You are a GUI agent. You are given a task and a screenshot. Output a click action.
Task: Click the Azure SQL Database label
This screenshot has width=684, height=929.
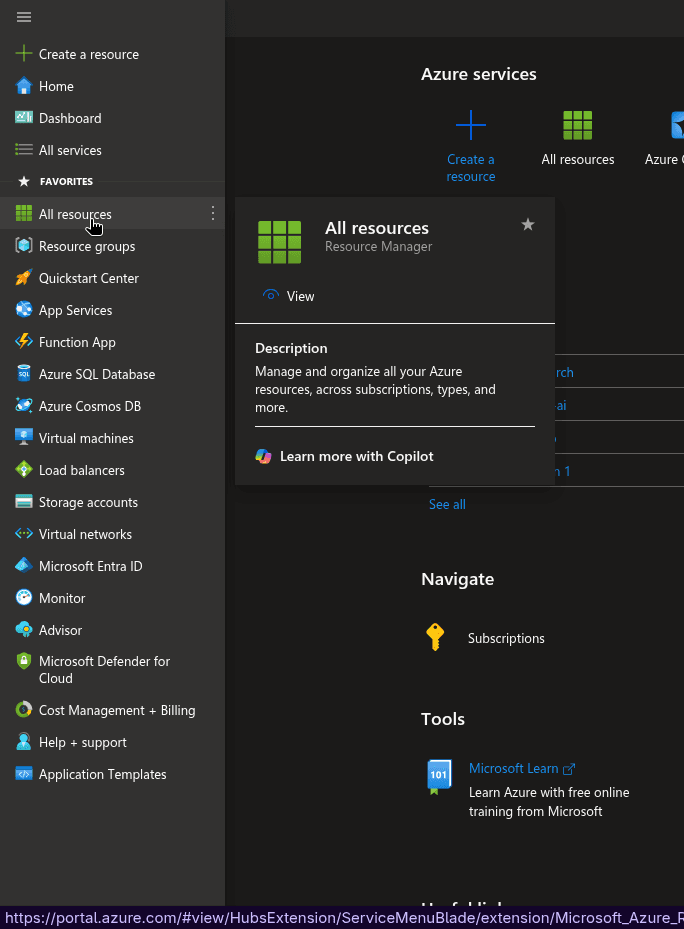point(97,374)
